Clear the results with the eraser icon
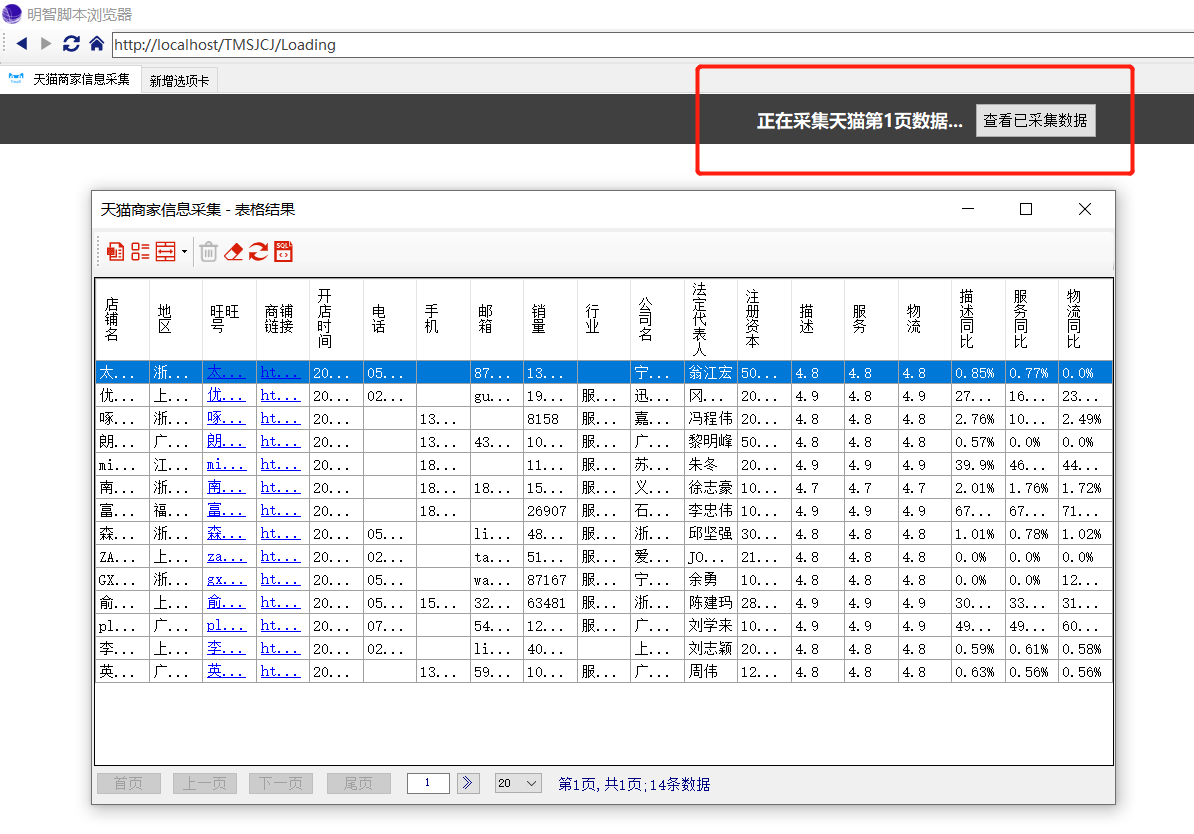Screen dimensions: 1194x834 tap(234, 251)
